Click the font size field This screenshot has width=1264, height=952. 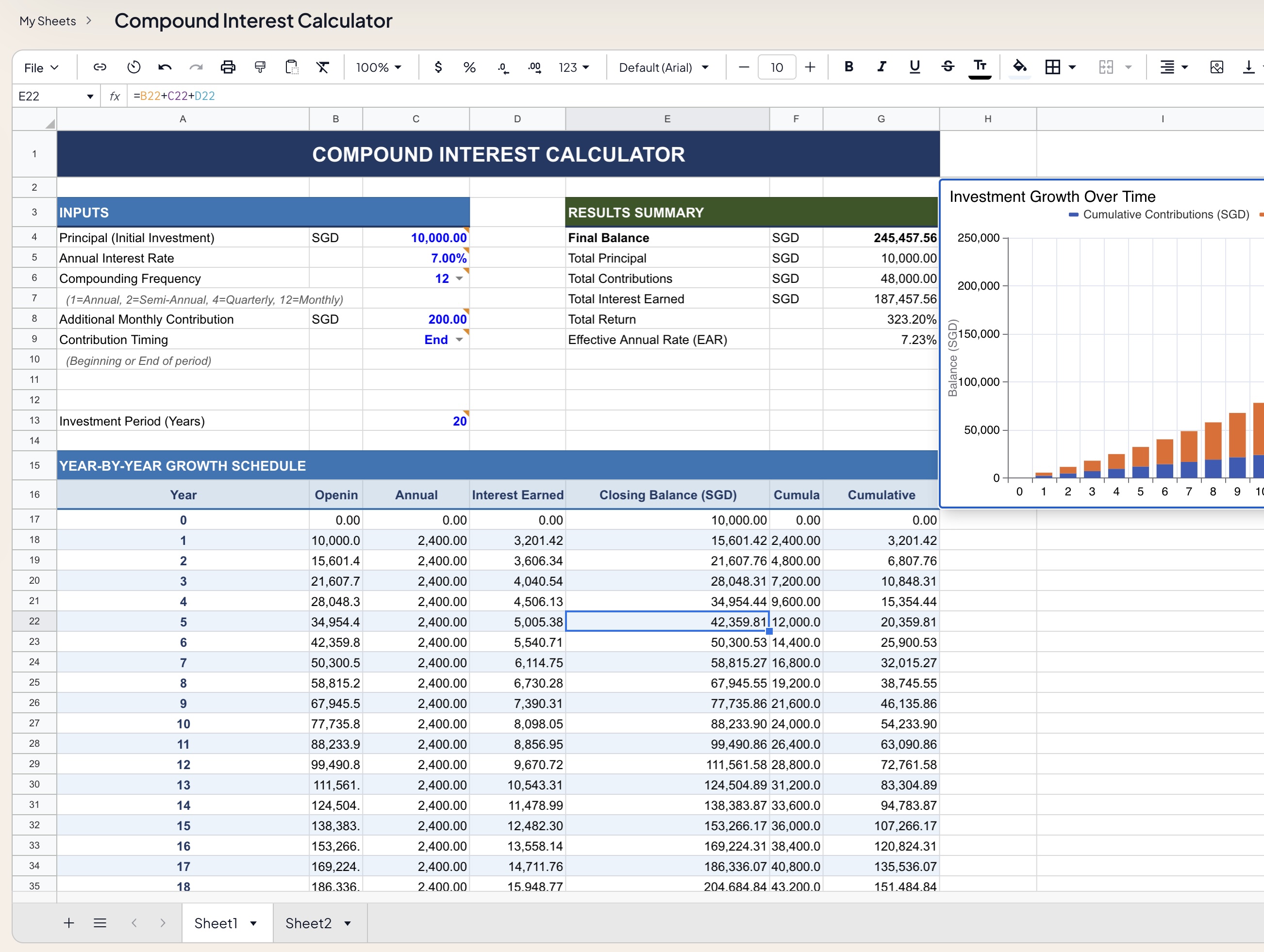777,67
